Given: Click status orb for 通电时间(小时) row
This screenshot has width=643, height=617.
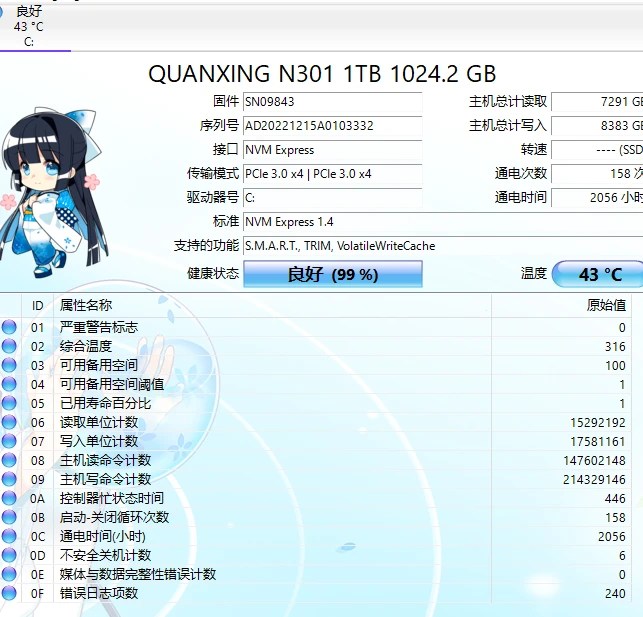Looking at the screenshot, I should click(9, 536).
